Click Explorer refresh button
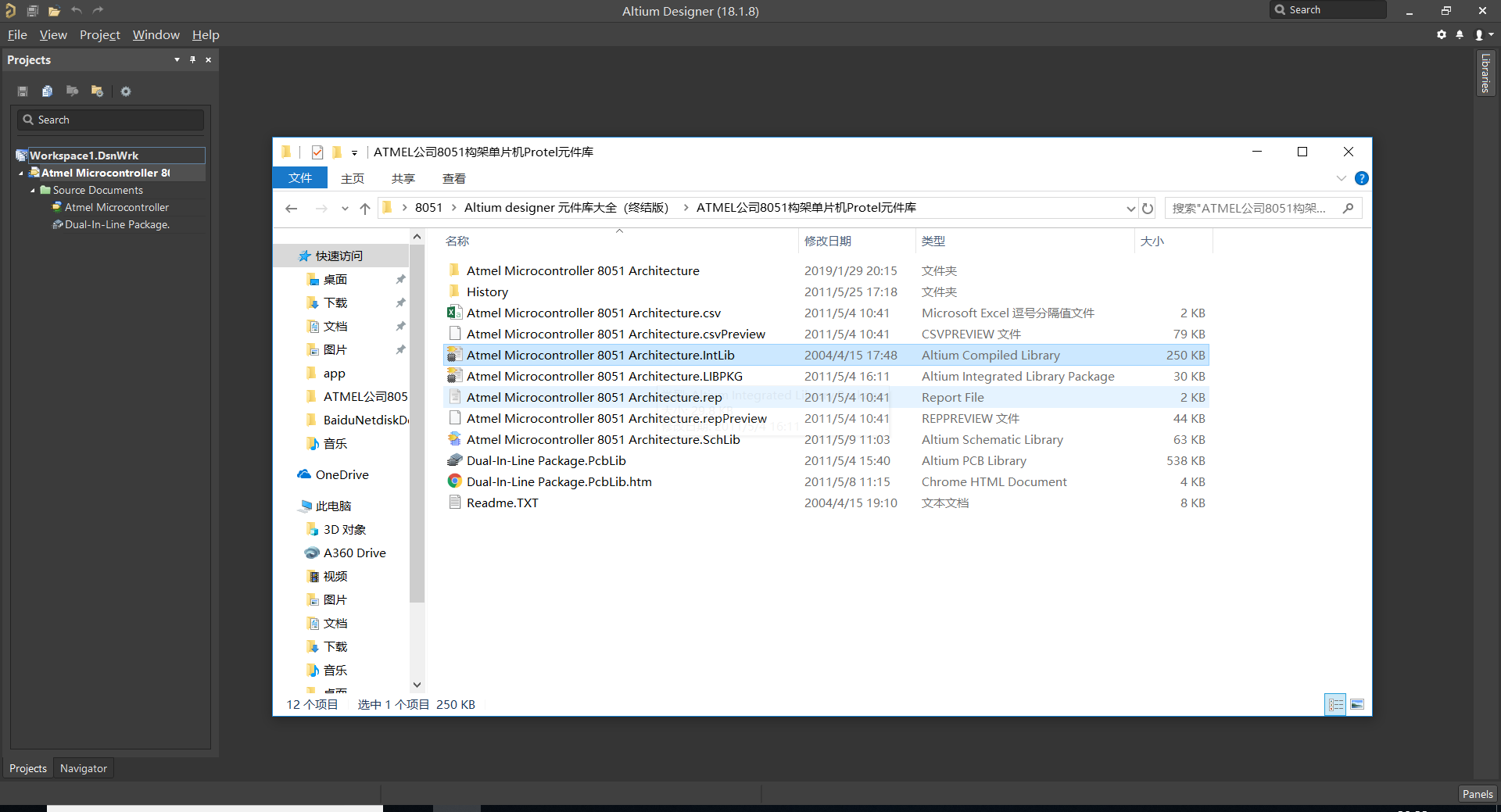 pos(1148,208)
